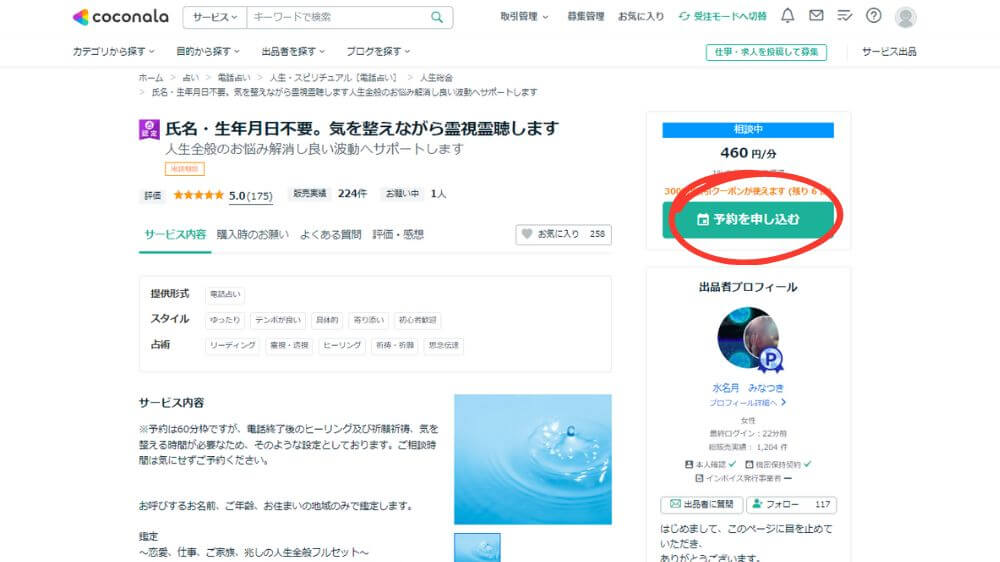Select the 評価・感想 tab
Image resolution: width=1000 pixels, height=562 pixels.
(x=398, y=234)
